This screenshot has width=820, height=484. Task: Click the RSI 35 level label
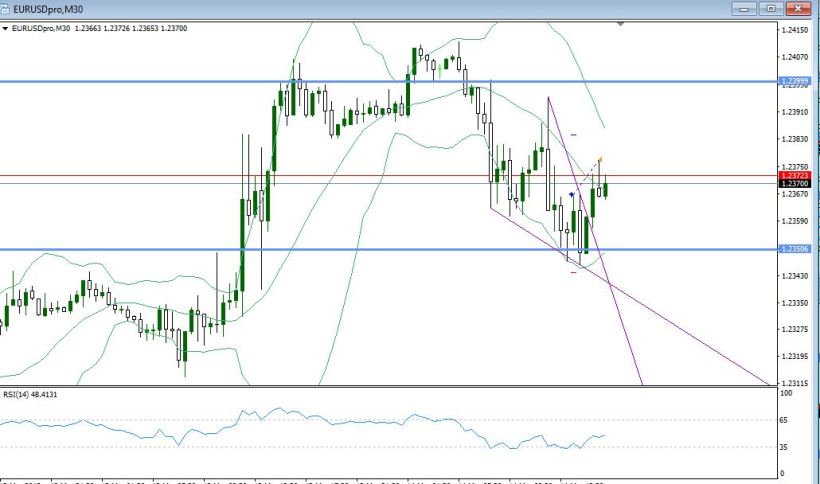784,447
